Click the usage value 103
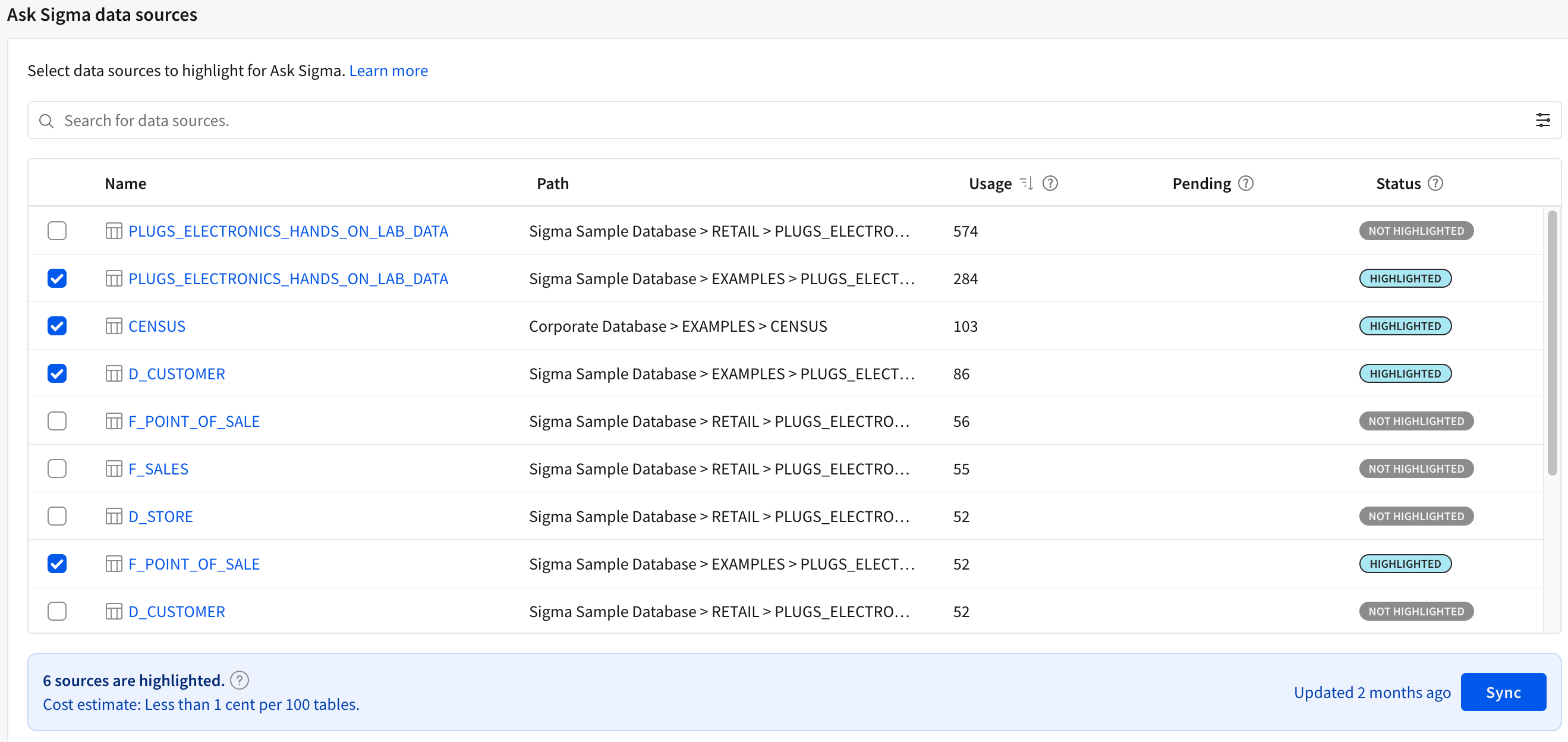The height and width of the screenshot is (742, 1568). [965, 326]
